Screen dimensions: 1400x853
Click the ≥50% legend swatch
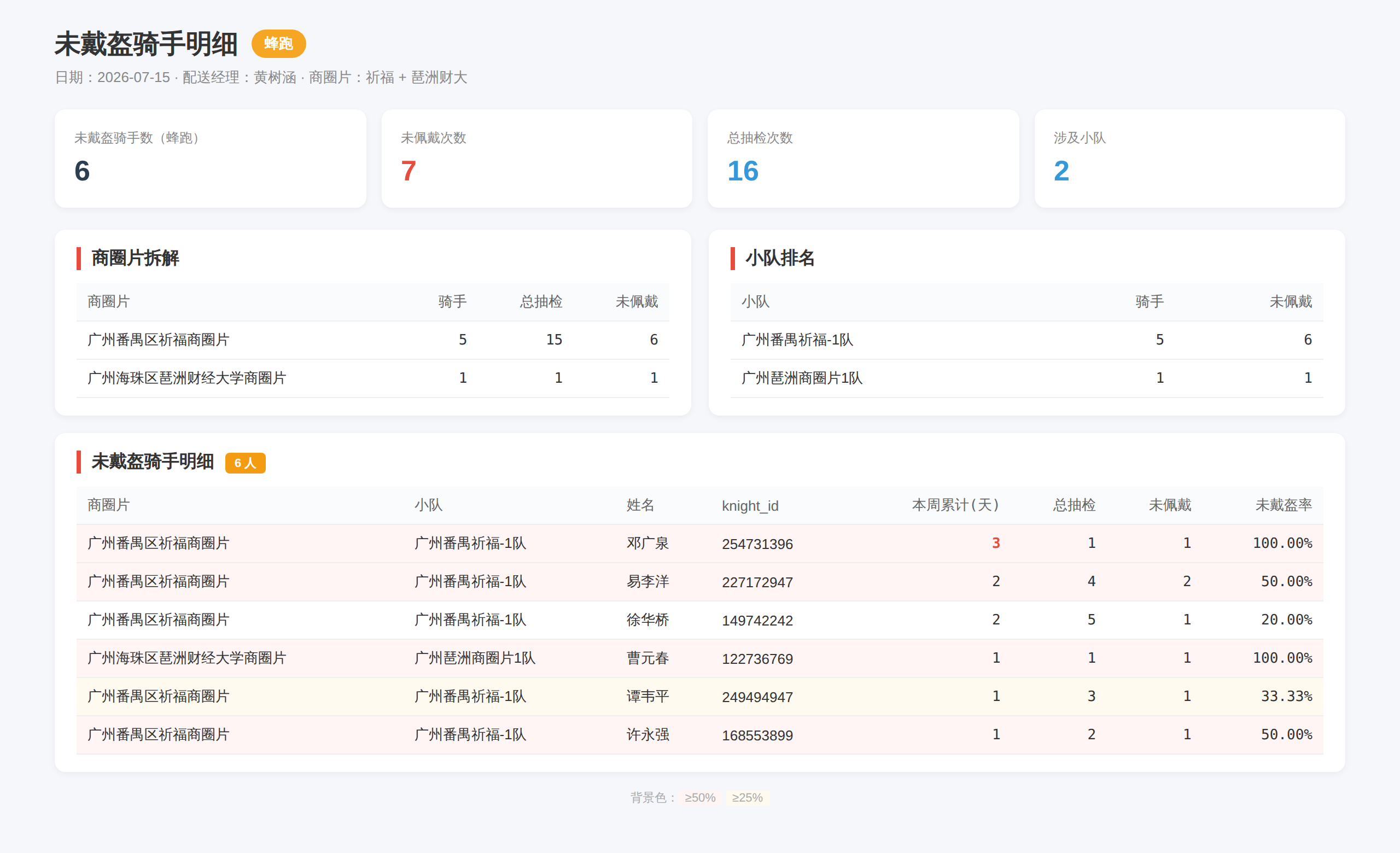tap(700, 797)
